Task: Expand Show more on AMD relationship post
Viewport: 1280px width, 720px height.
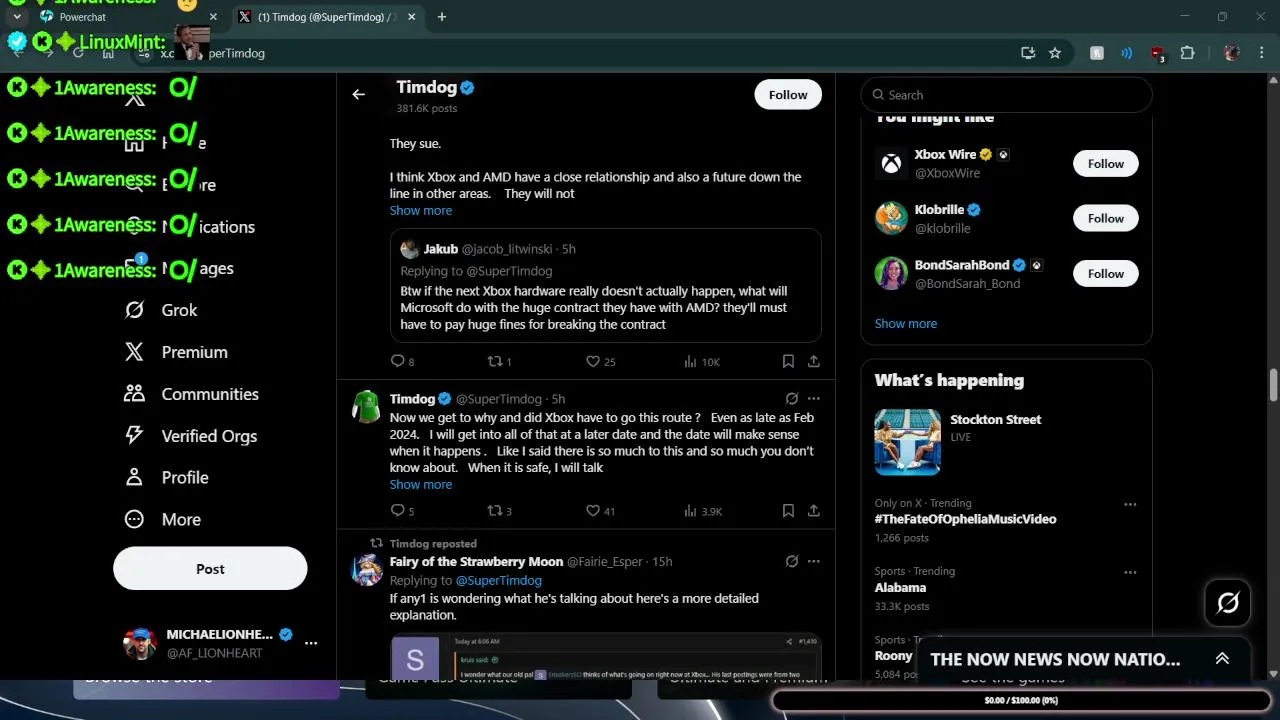Action: pyautogui.click(x=420, y=210)
